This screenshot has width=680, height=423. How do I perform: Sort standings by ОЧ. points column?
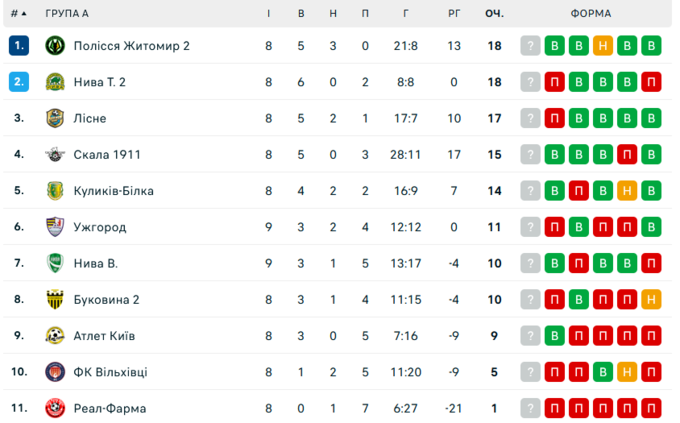click(x=494, y=14)
